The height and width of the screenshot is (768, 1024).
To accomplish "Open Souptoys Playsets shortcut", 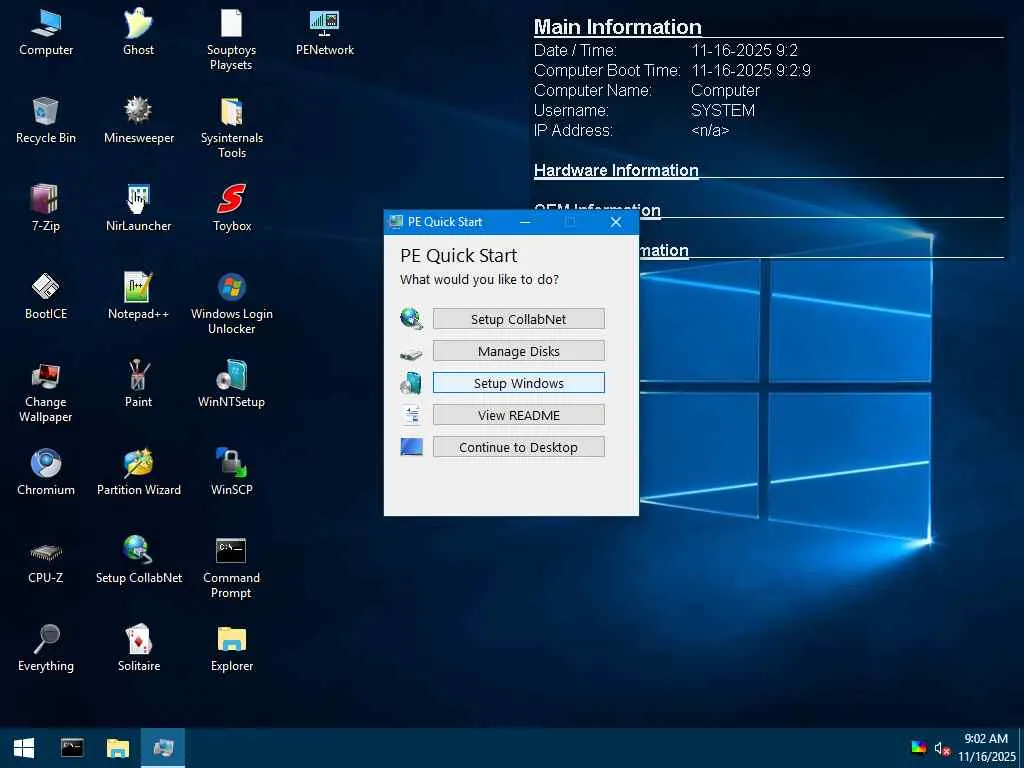I will 231,39.
